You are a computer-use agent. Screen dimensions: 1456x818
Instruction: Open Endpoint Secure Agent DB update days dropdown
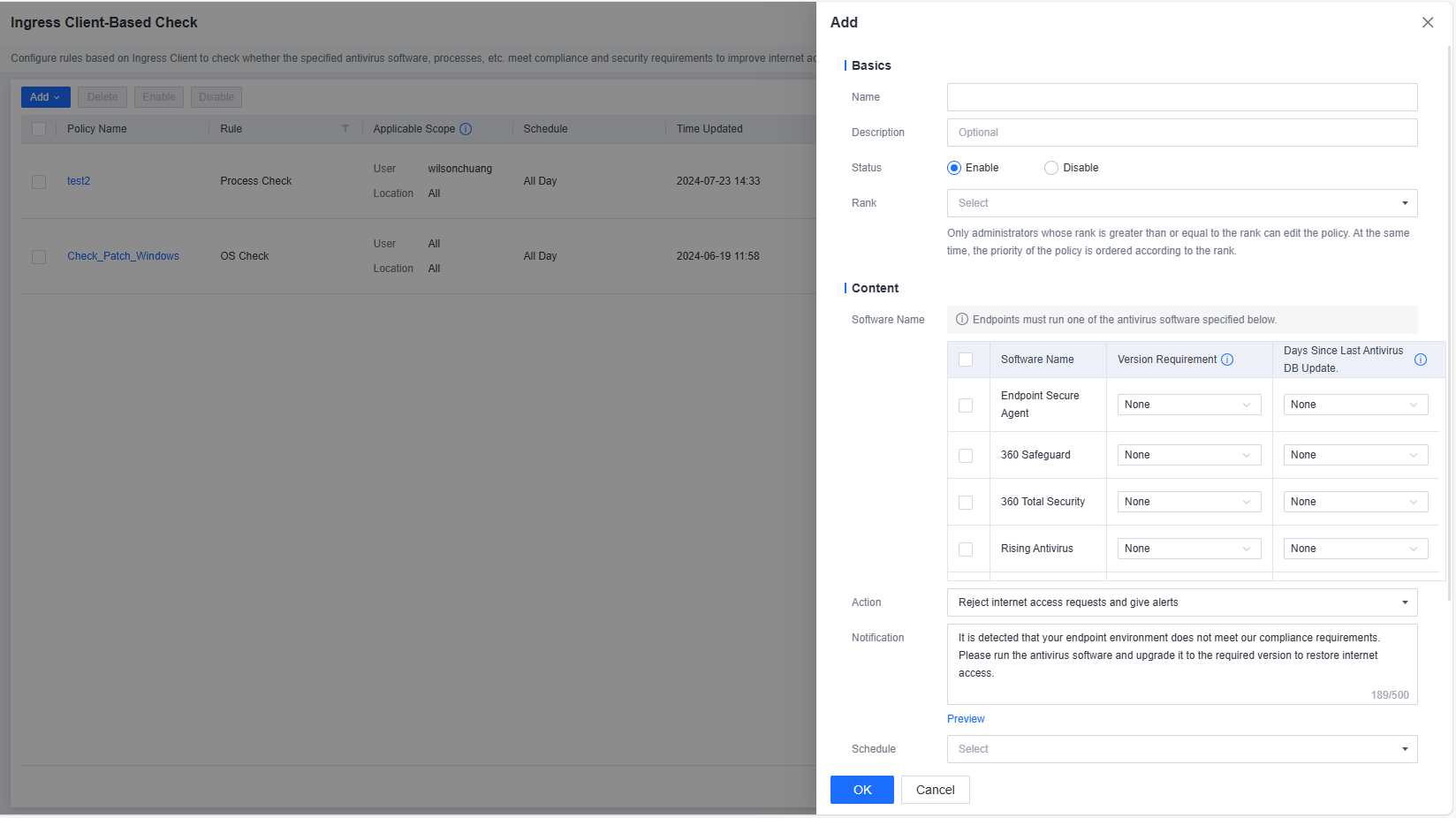(1355, 405)
